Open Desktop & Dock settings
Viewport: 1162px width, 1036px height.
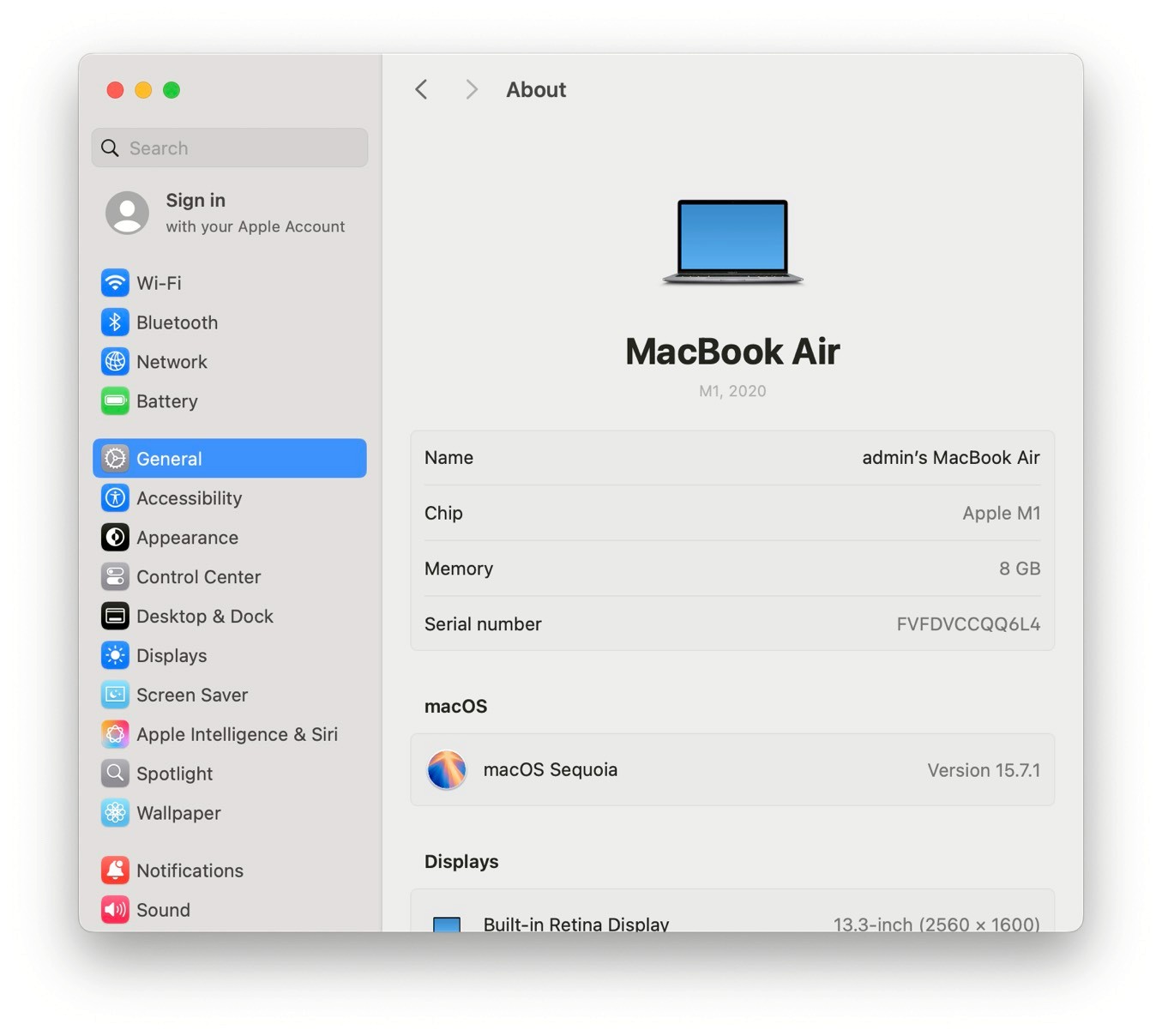tap(204, 616)
